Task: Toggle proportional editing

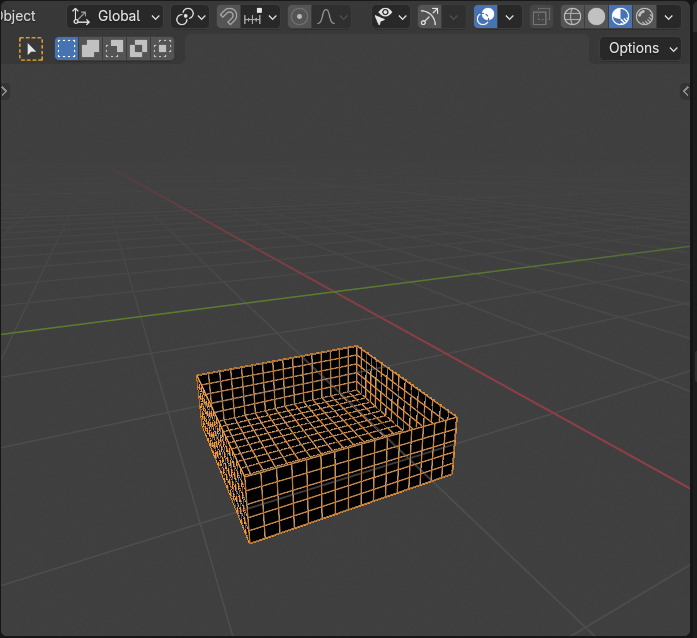Action: click(300, 17)
